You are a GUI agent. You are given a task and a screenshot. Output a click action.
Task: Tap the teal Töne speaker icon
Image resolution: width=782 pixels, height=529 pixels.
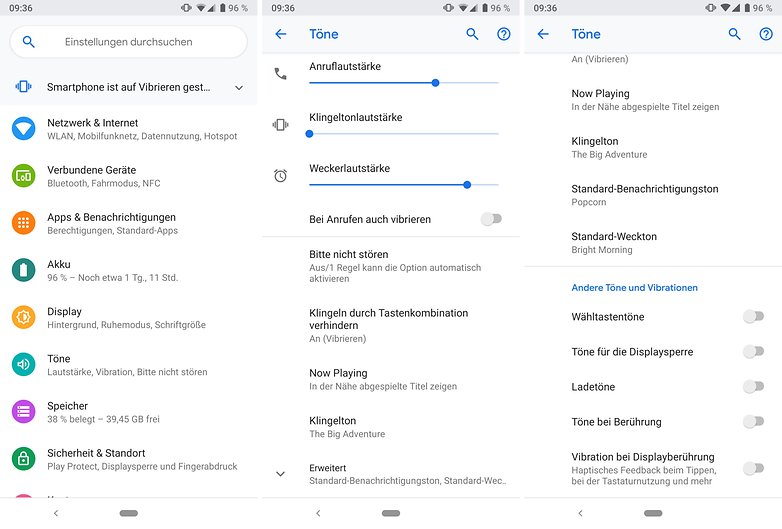point(23,364)
